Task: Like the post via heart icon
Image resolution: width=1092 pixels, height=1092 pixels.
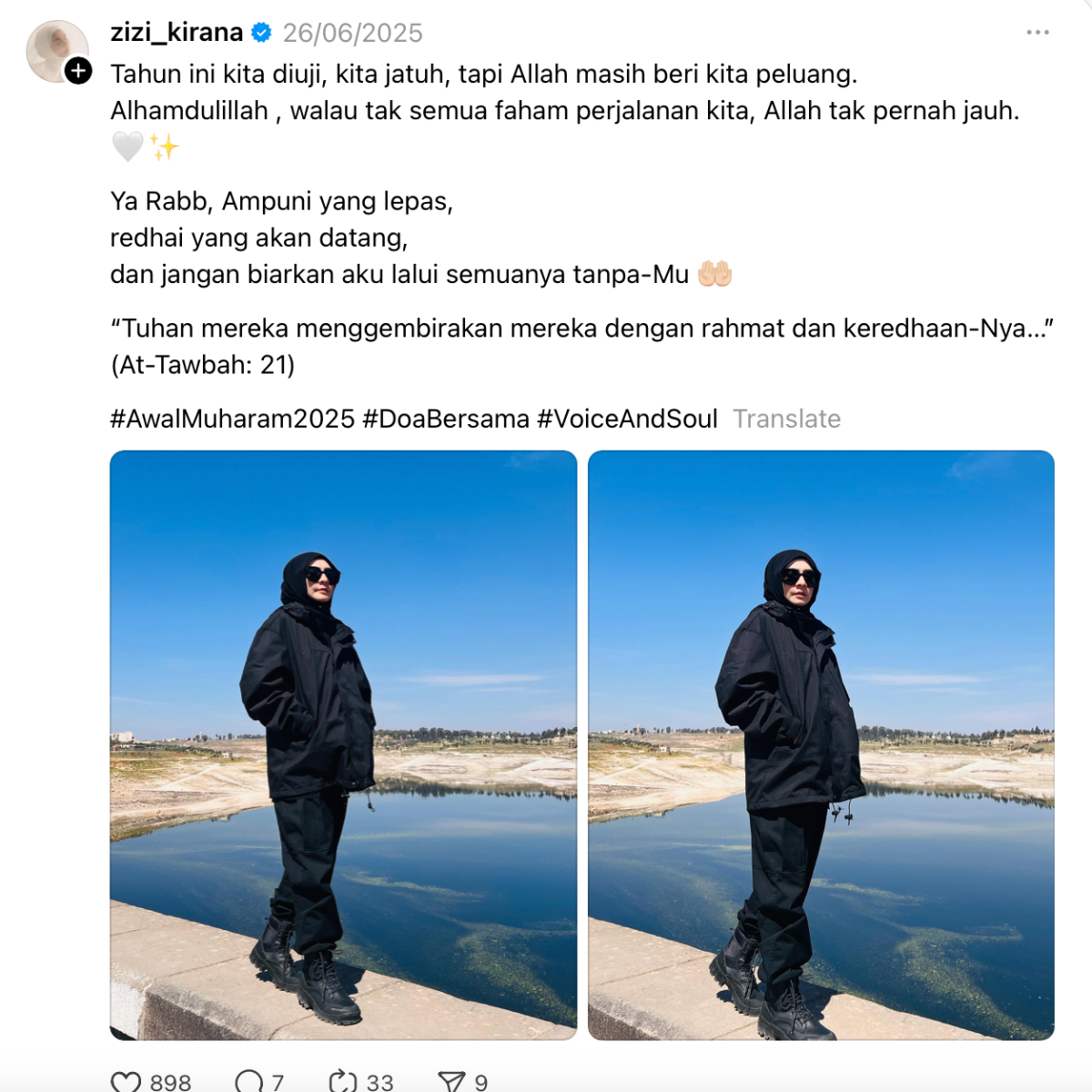Action: point(126,1081)
